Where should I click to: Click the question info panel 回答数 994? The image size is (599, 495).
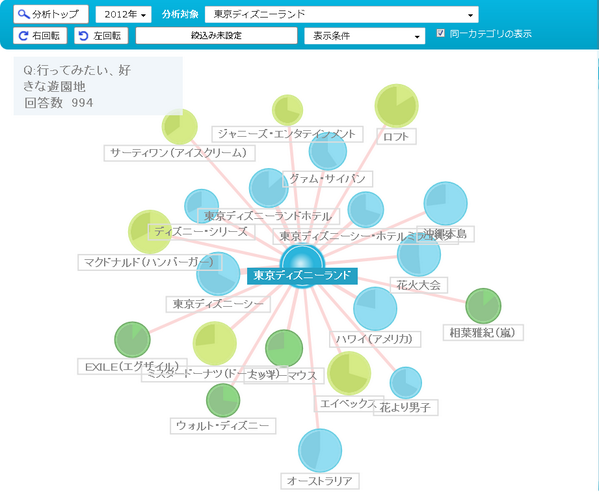(x=98, y=86)
